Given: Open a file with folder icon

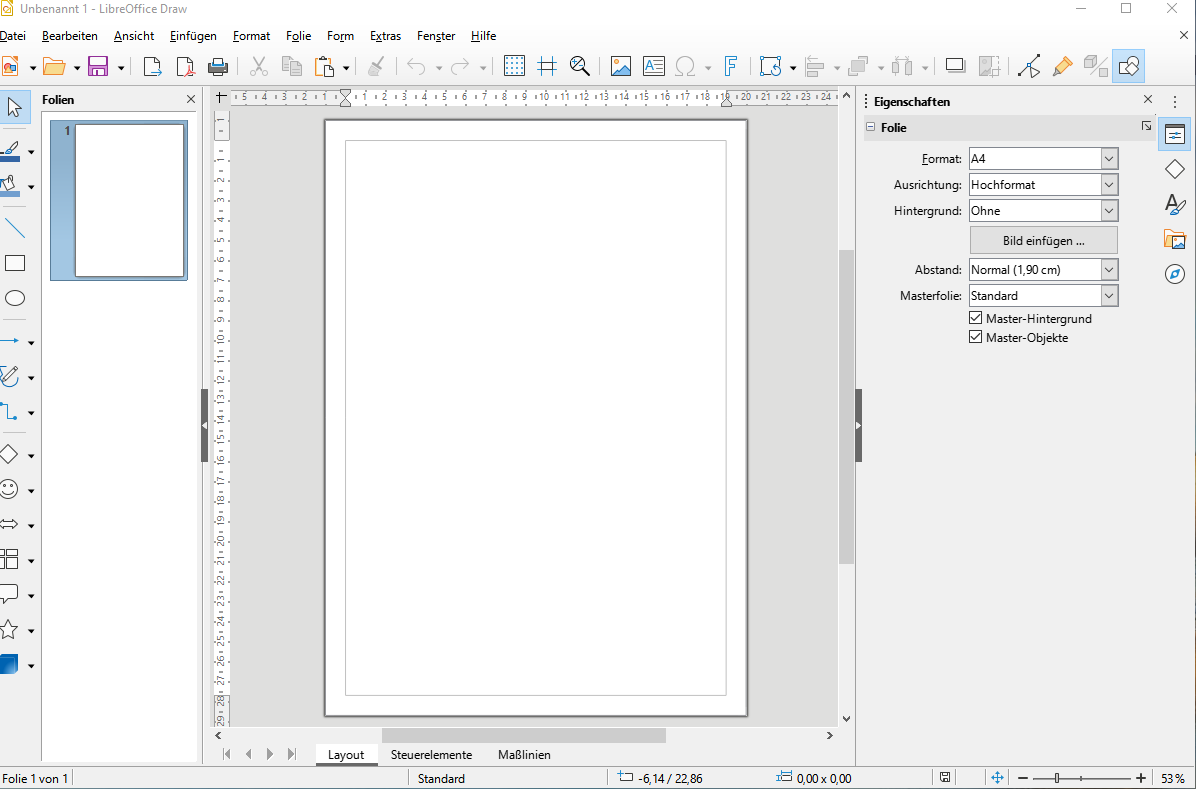Looking at the screenshot, I should (x=54, y=66).
